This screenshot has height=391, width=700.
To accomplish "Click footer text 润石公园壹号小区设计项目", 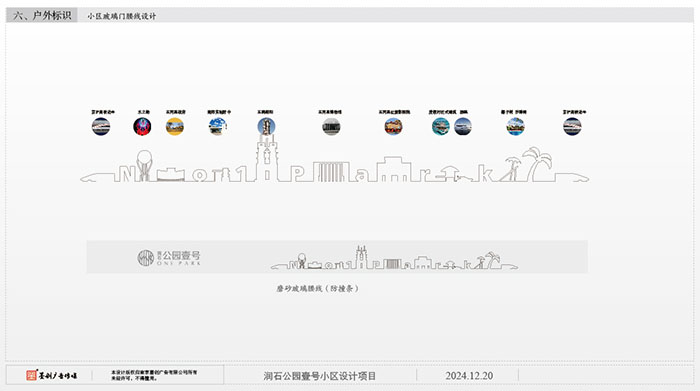I will [320, 376].
